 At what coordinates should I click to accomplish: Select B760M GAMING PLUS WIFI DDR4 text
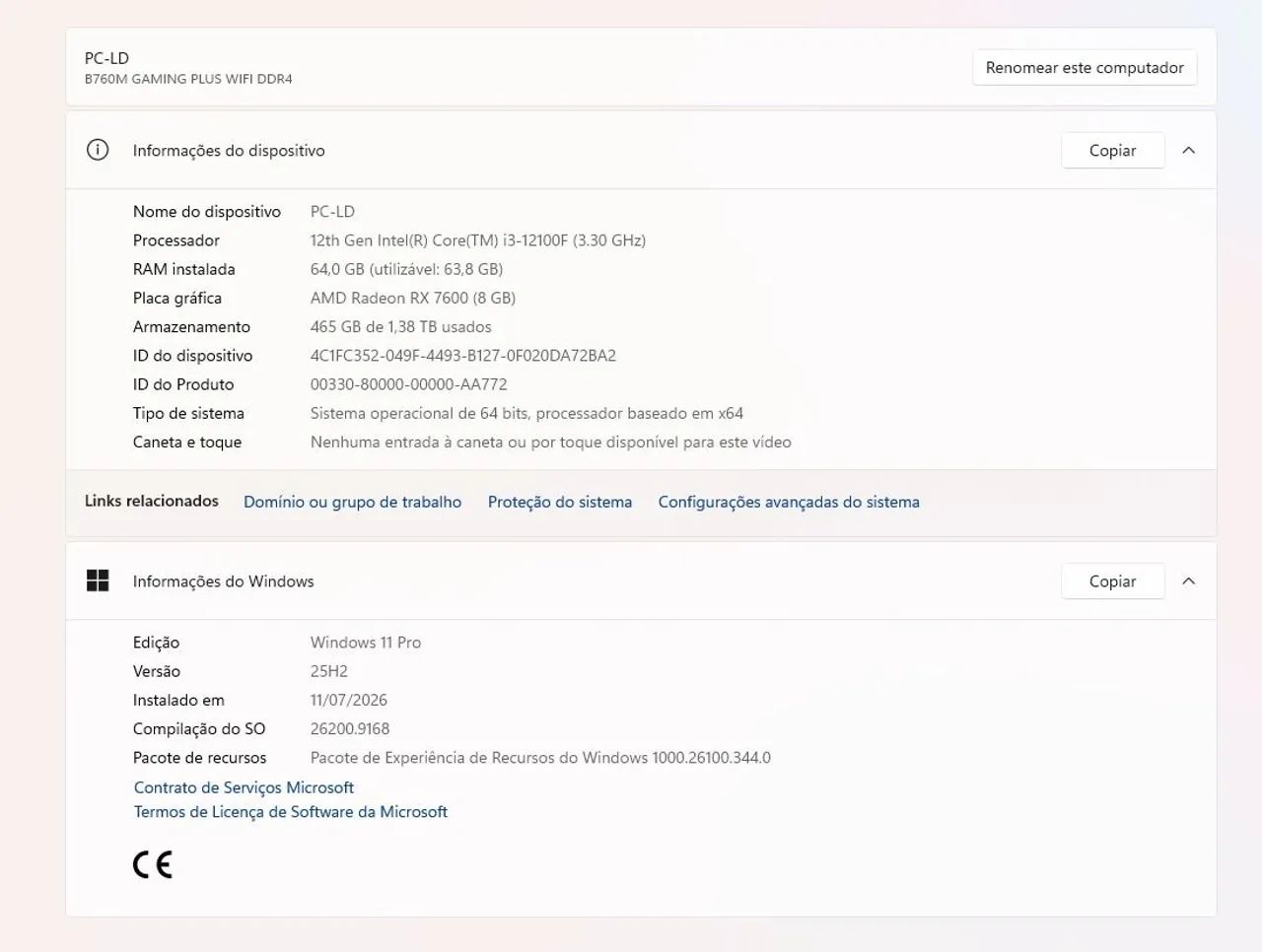point(188,79)
